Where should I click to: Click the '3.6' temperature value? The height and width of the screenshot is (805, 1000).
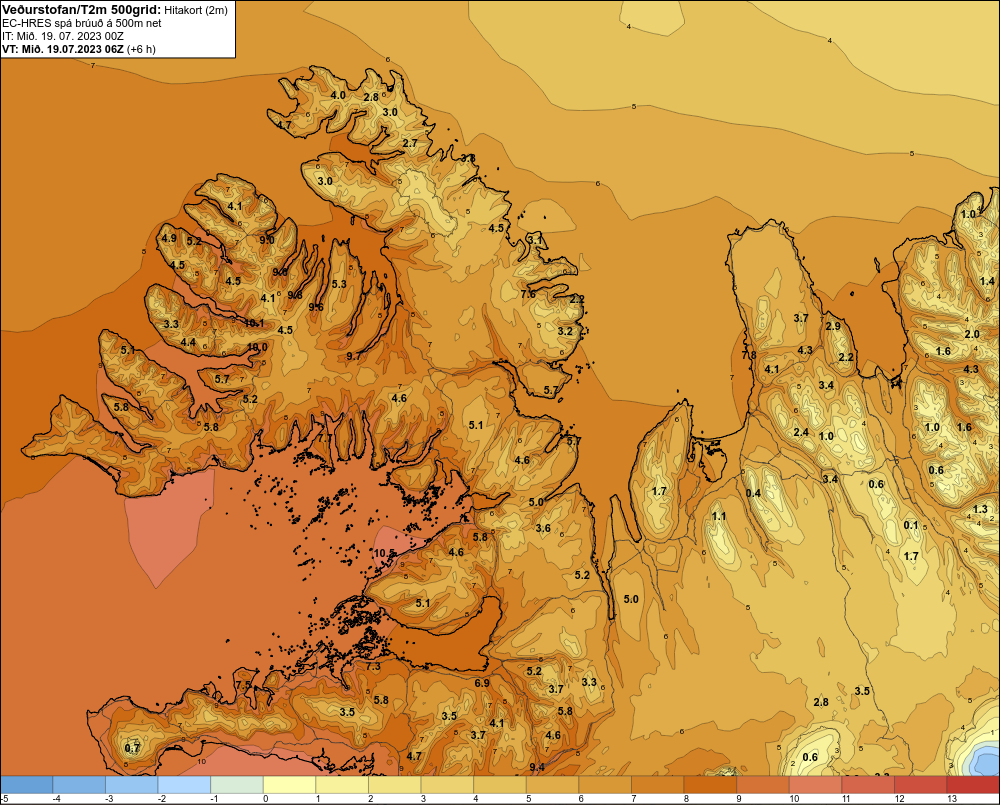click(x=543, y=528)
